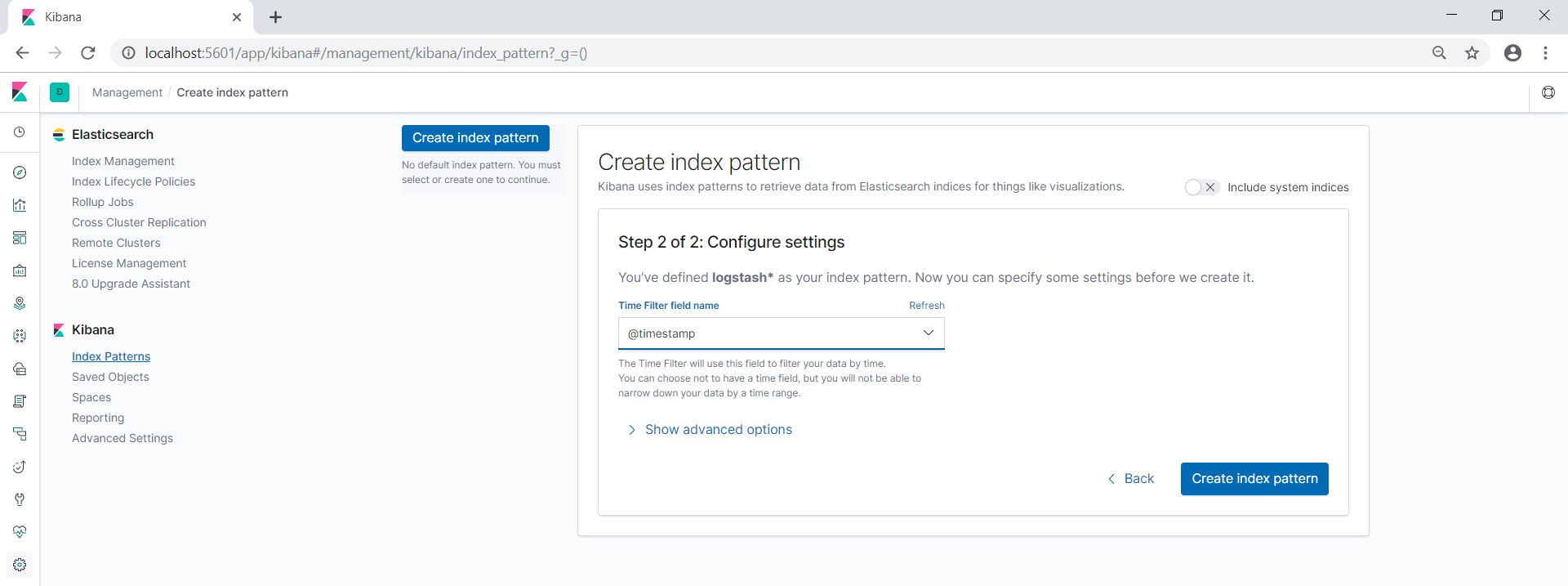Open Management gear icon in sidebar

point(20,565)
